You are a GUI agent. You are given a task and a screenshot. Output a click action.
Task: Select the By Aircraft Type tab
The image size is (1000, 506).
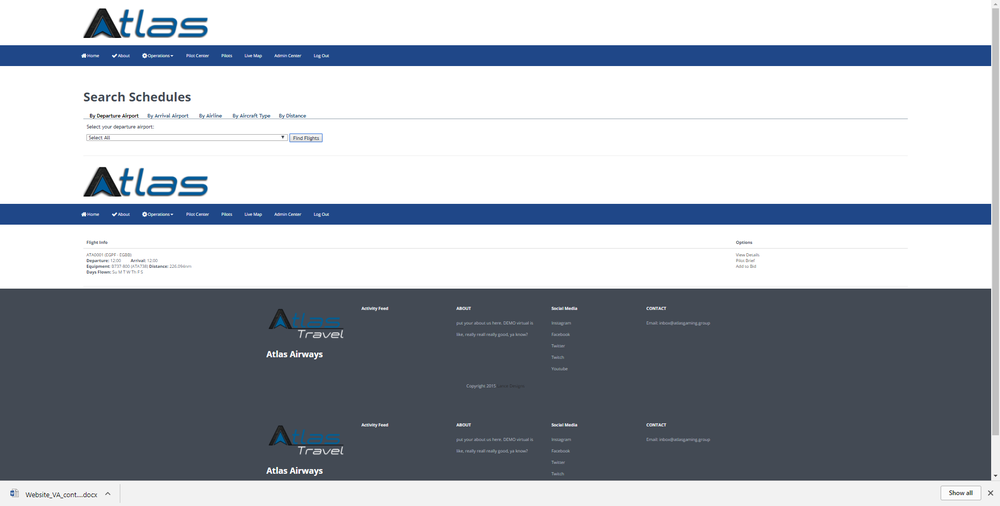251,116
